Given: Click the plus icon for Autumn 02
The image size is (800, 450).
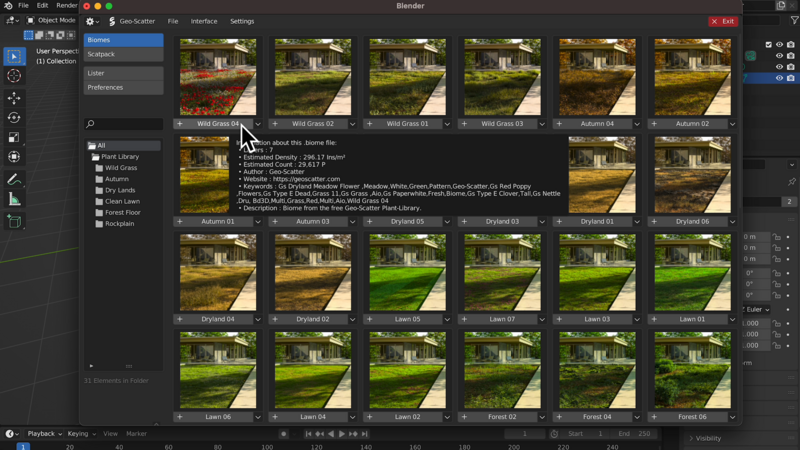Looking at the screenshot, I should click(x=654, y=123).
